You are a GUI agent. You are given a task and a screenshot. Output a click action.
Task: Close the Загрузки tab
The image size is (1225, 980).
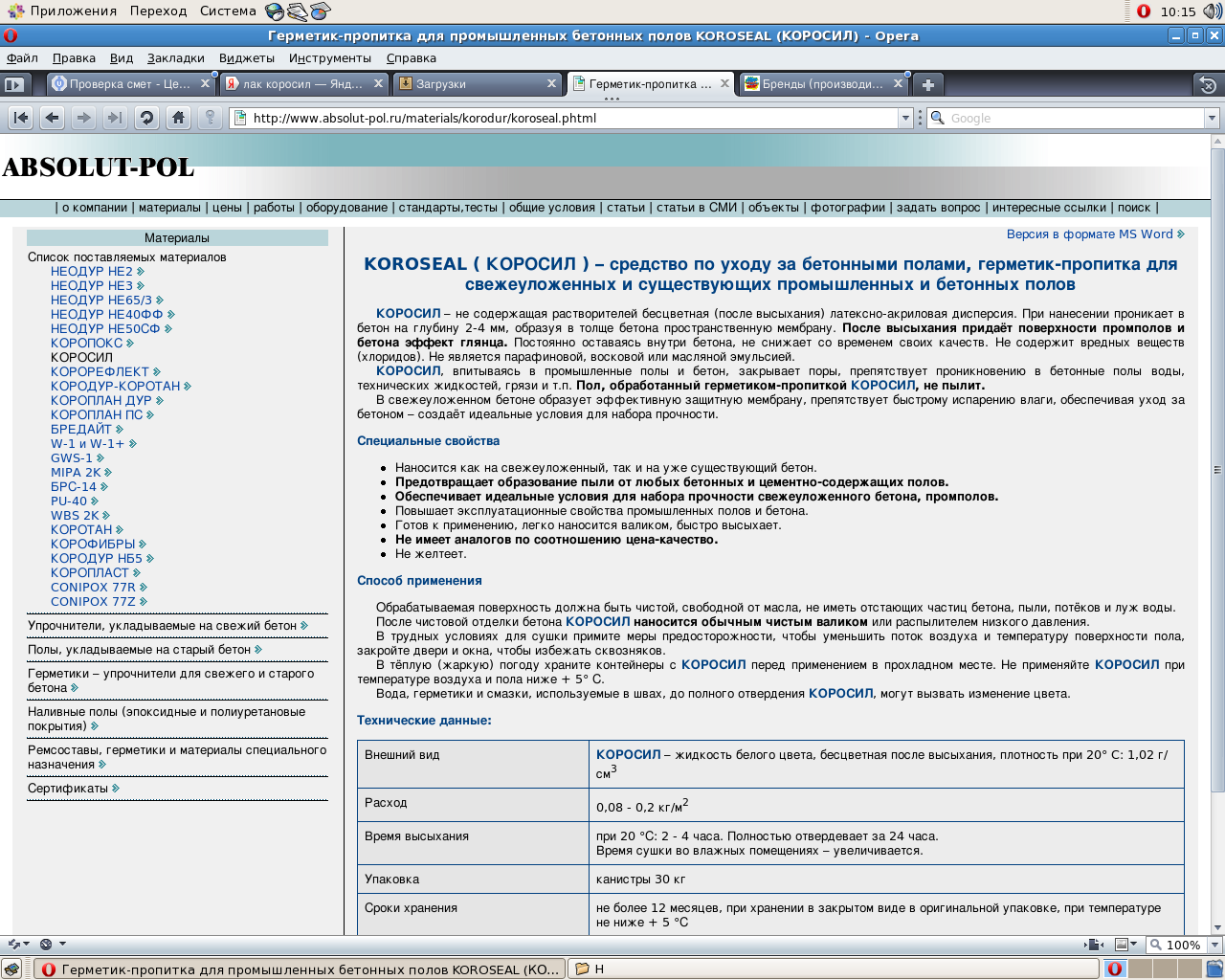point(551,84)
